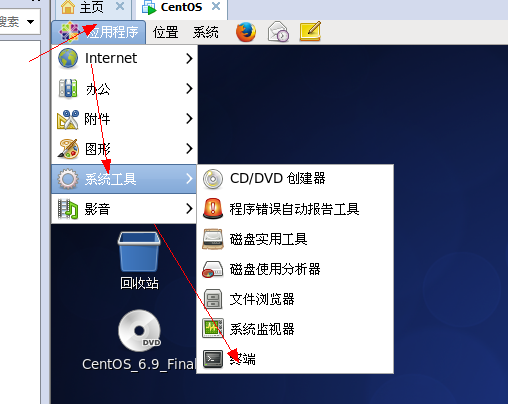
Task: Click the home icon on 主页 tab
Action: coord(68,7)
